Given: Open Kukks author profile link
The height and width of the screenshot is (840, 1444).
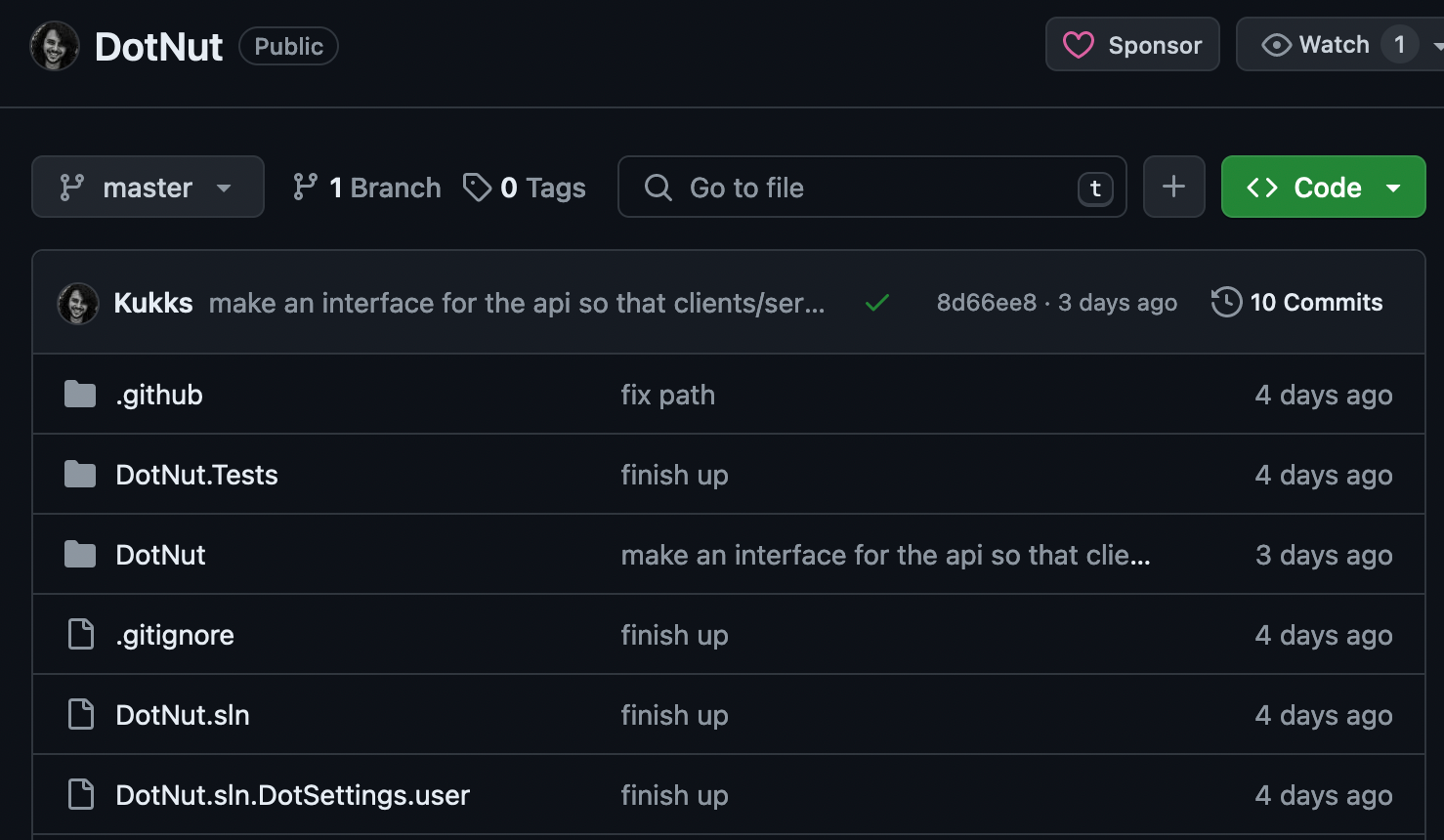Looking at the screenshot, I should coord(153,303).
